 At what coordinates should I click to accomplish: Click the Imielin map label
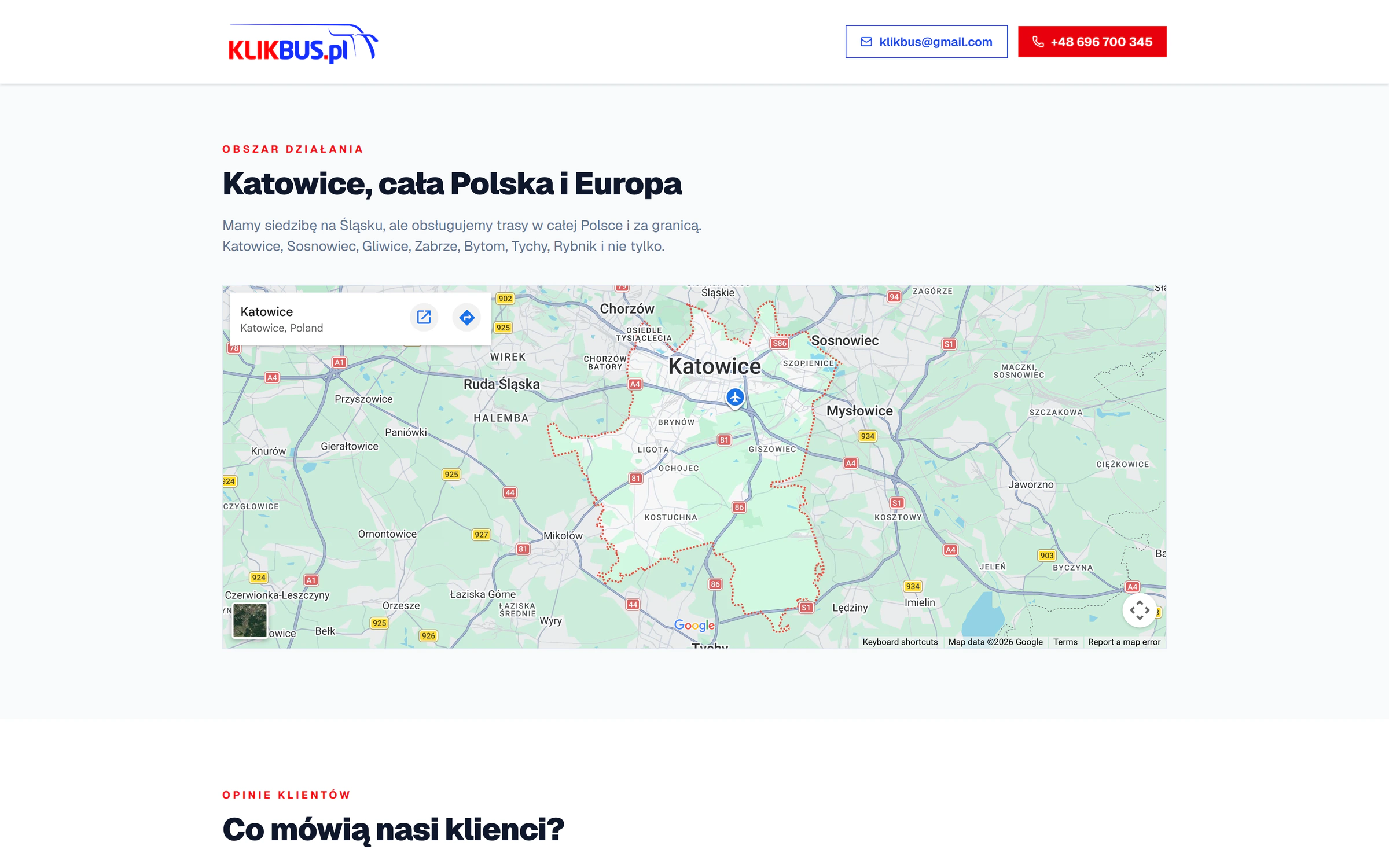(920, 602)
